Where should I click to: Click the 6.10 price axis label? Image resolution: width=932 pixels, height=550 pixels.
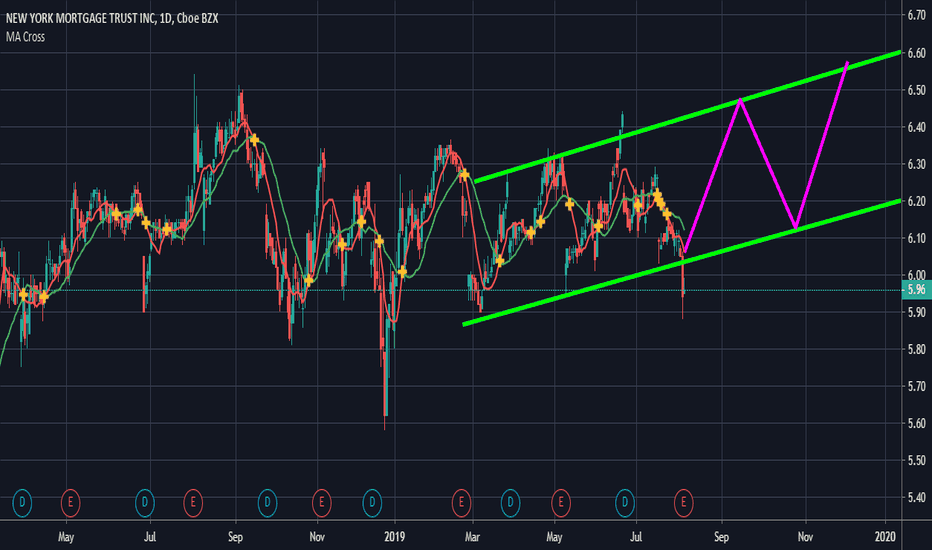[x=917, y=238]
